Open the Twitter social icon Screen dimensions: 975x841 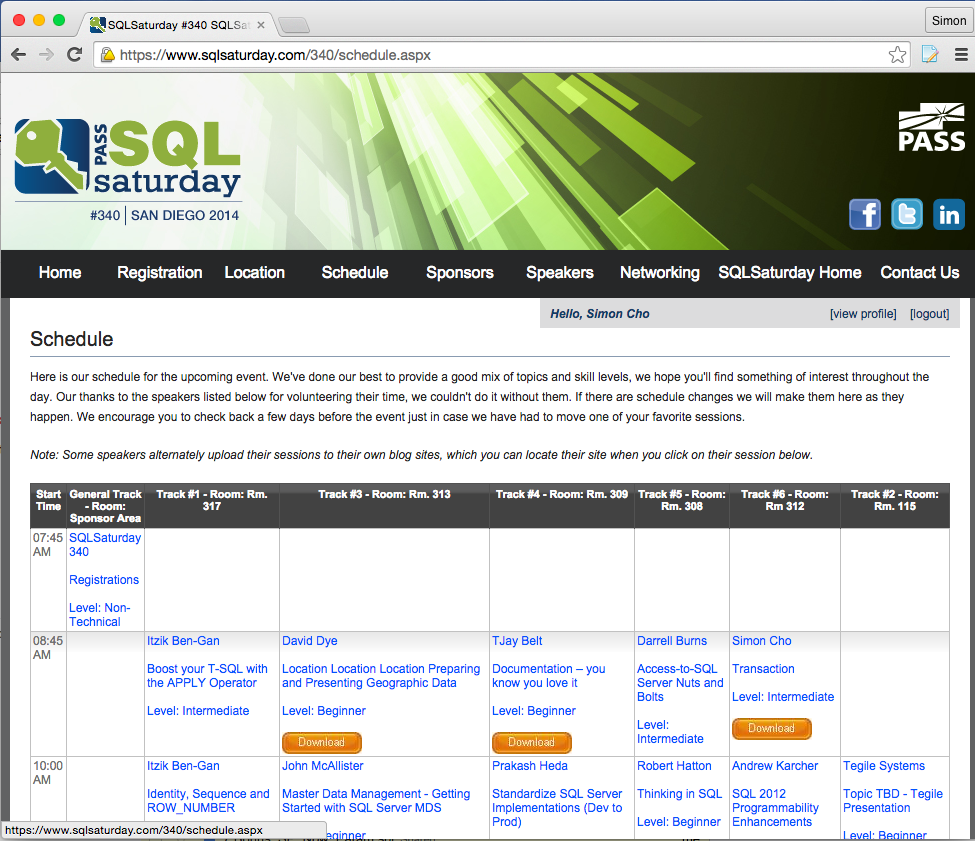pos(907,214)
